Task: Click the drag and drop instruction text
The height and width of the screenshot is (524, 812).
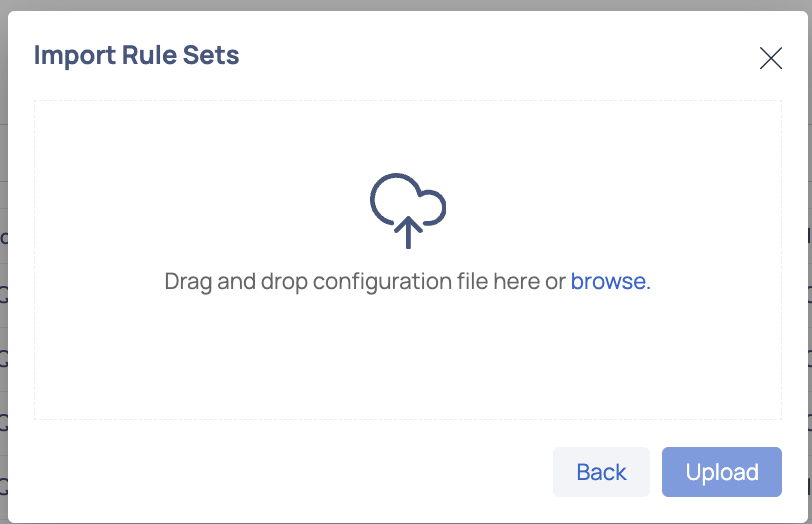Action: [x=408, y=282]
